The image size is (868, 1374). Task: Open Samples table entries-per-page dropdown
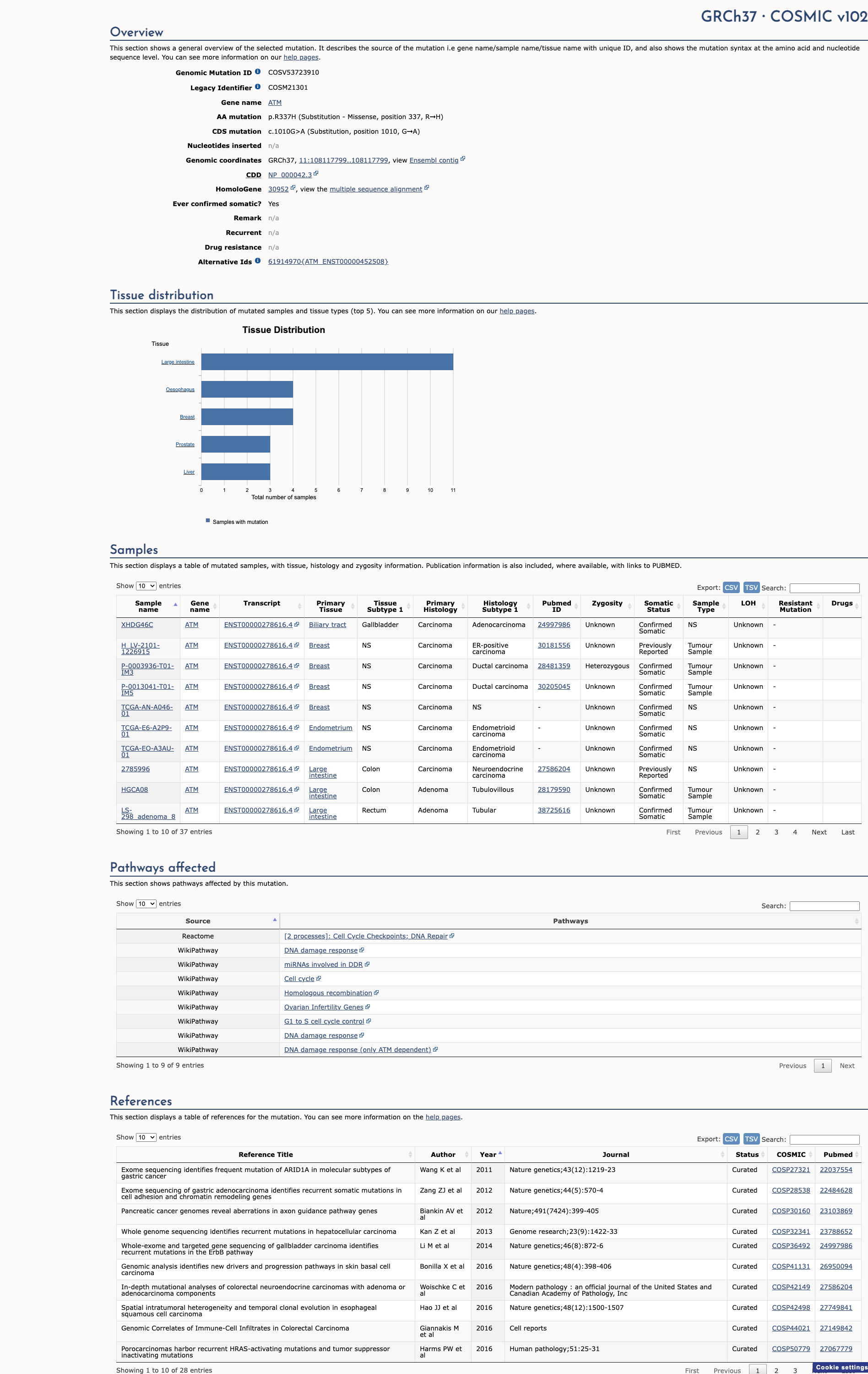[146, 586]
